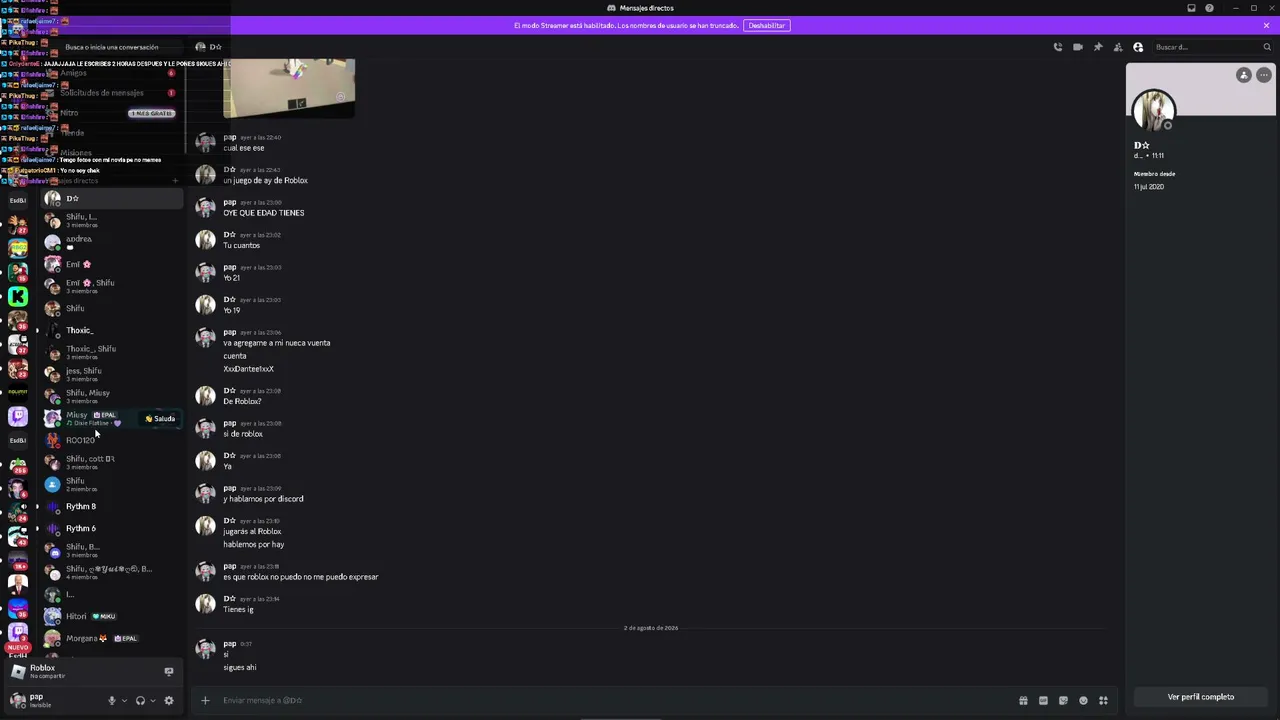Image resolution: width=1280 pixels, height=720 pixels.
Task: Open the apps icon in message bar
Action: coord(1103,700)
